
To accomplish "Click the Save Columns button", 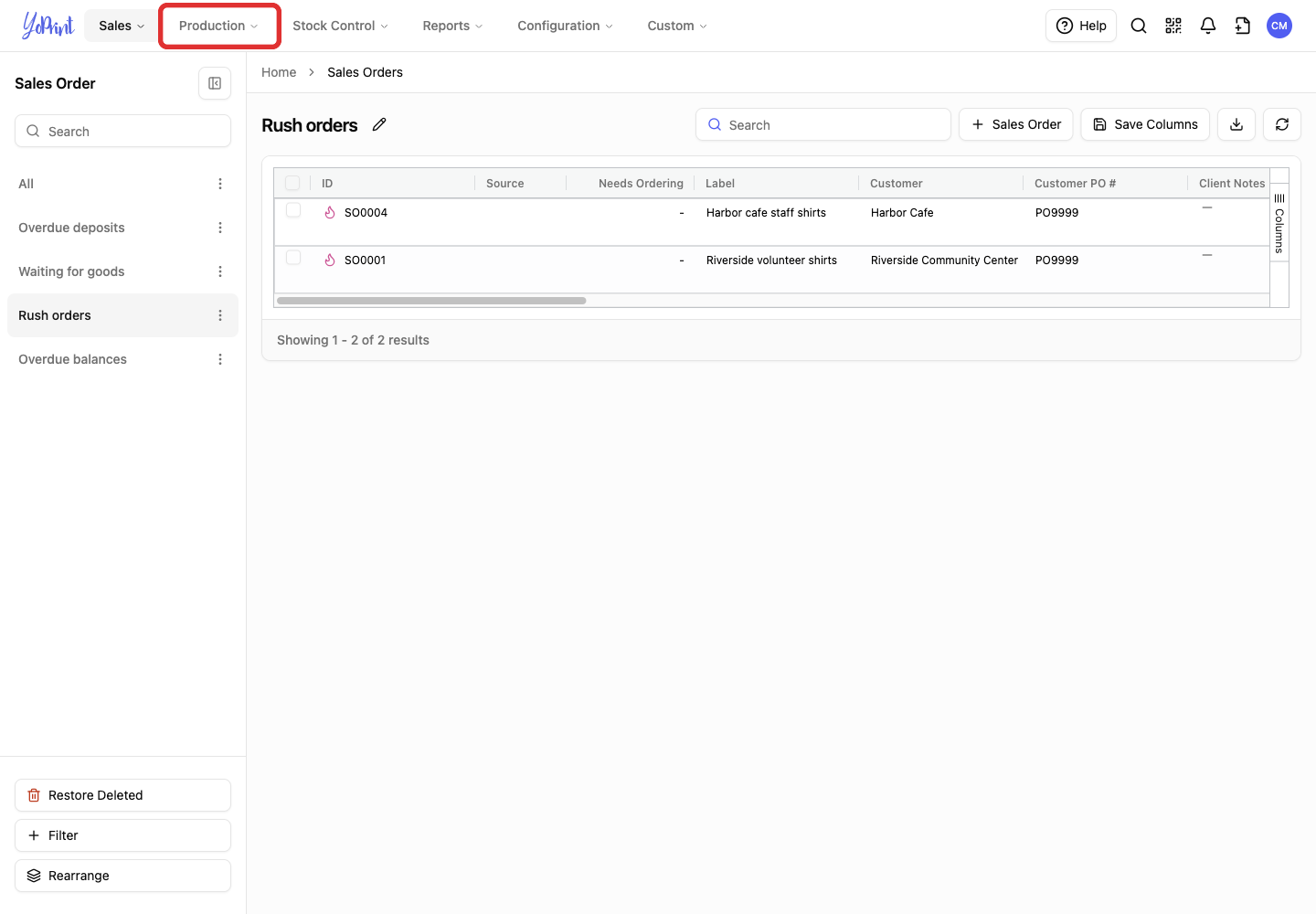I will click(x=1145, y=124).
